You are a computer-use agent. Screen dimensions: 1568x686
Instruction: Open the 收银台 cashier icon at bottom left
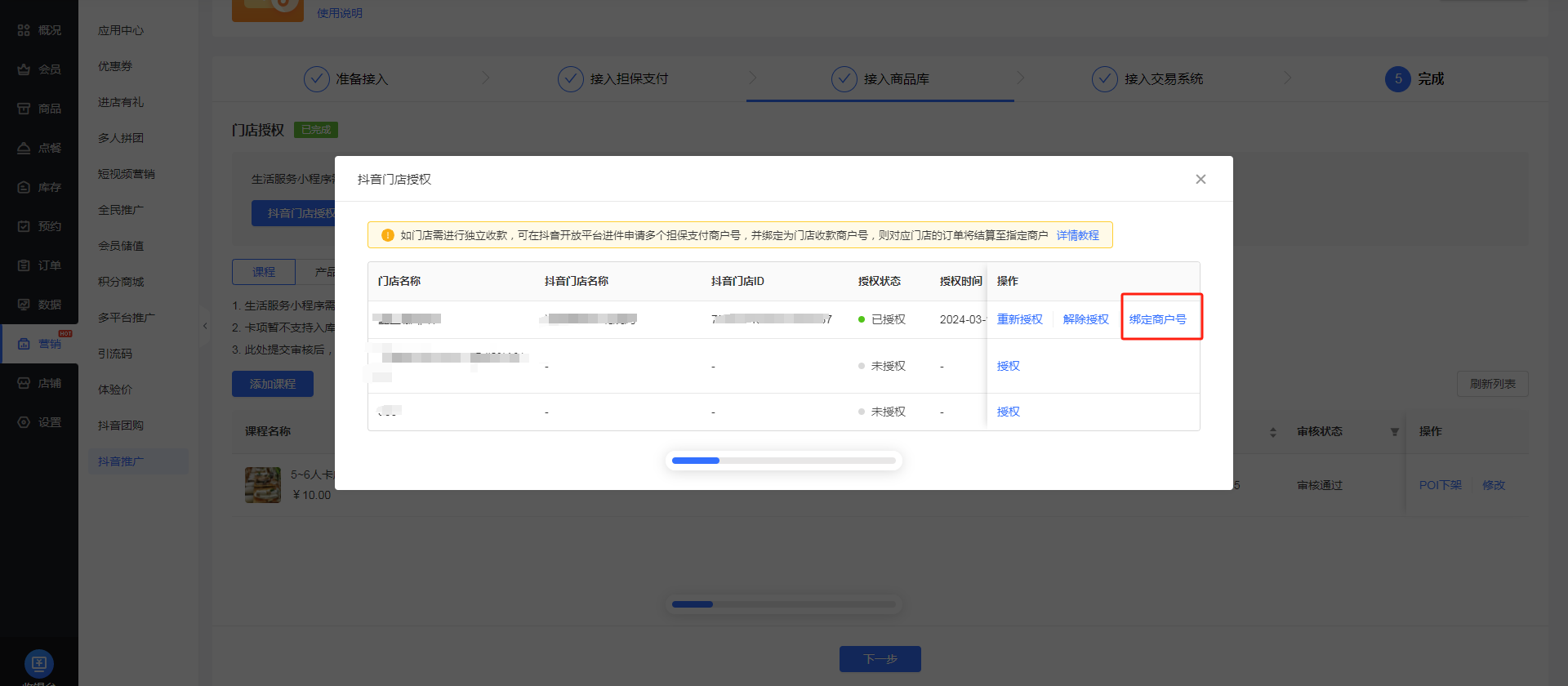pos(38,663)
